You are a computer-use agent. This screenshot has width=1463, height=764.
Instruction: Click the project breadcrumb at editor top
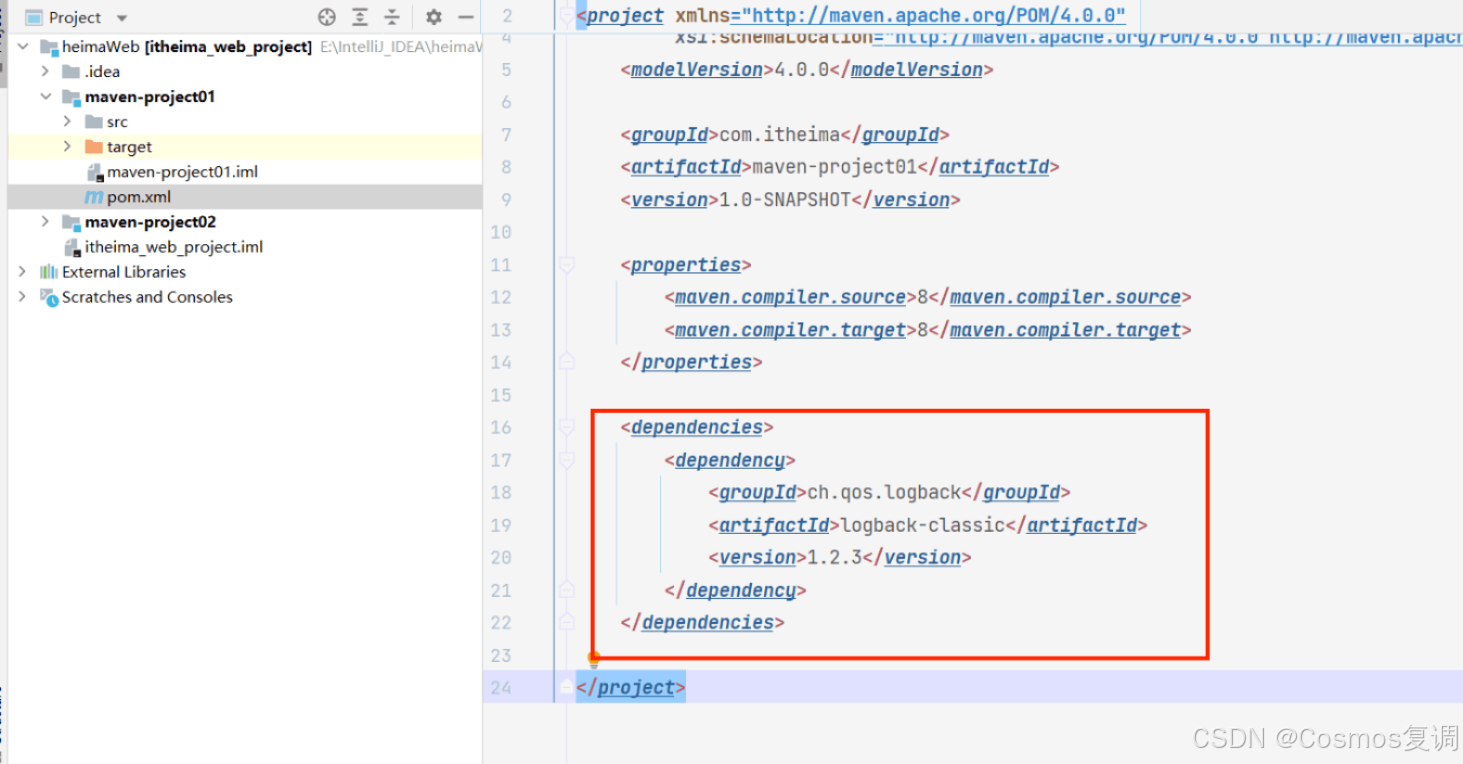[624, 15]
